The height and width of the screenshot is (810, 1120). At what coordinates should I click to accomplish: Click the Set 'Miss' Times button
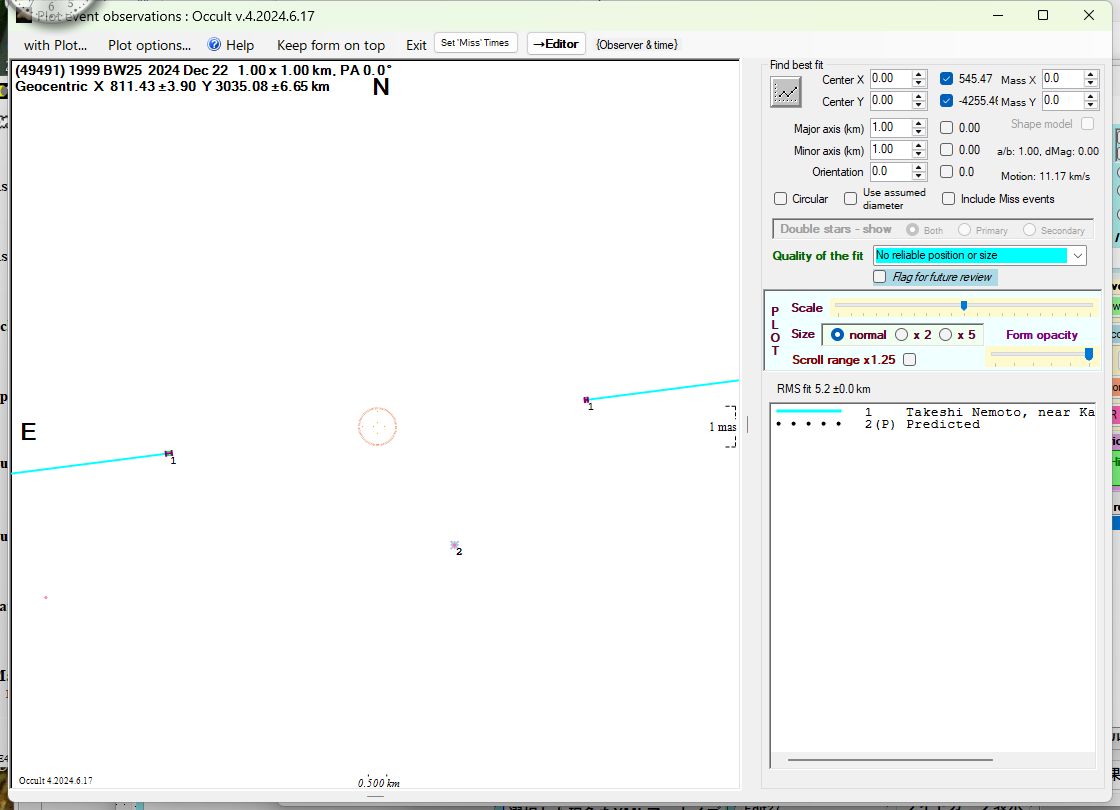476,43
